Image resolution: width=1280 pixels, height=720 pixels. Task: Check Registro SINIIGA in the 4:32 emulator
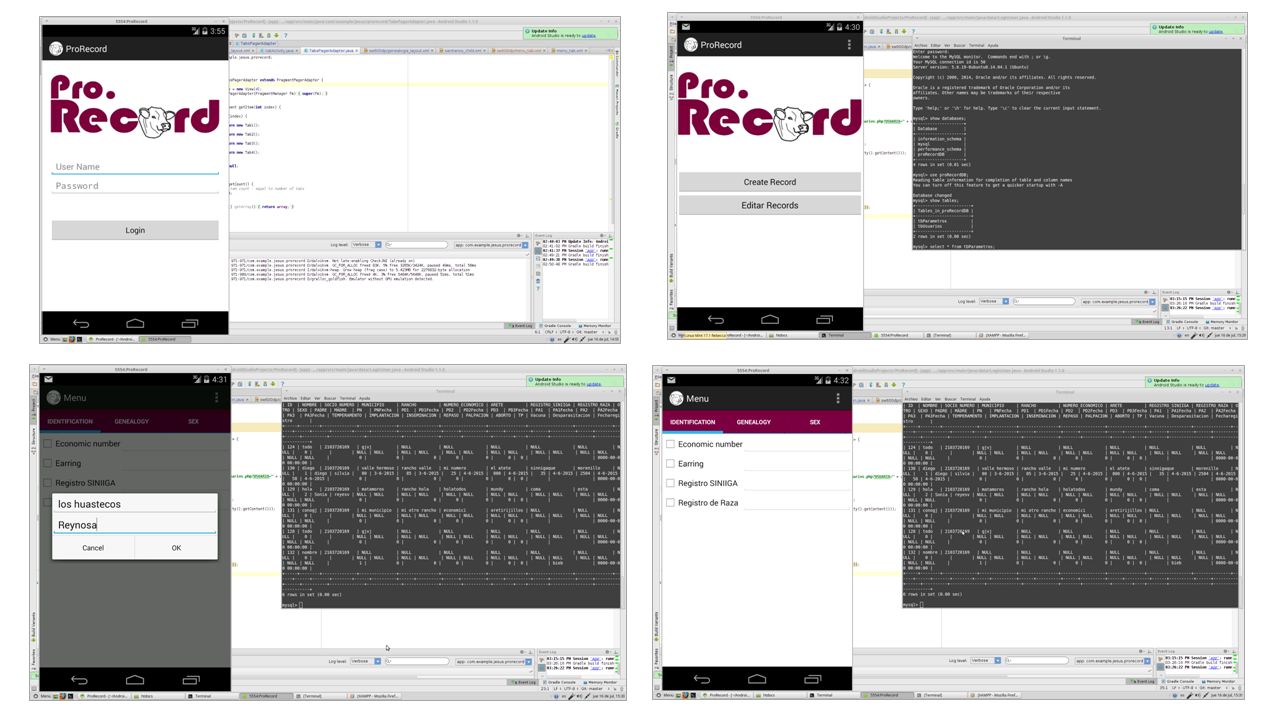(x=671, y=483)
